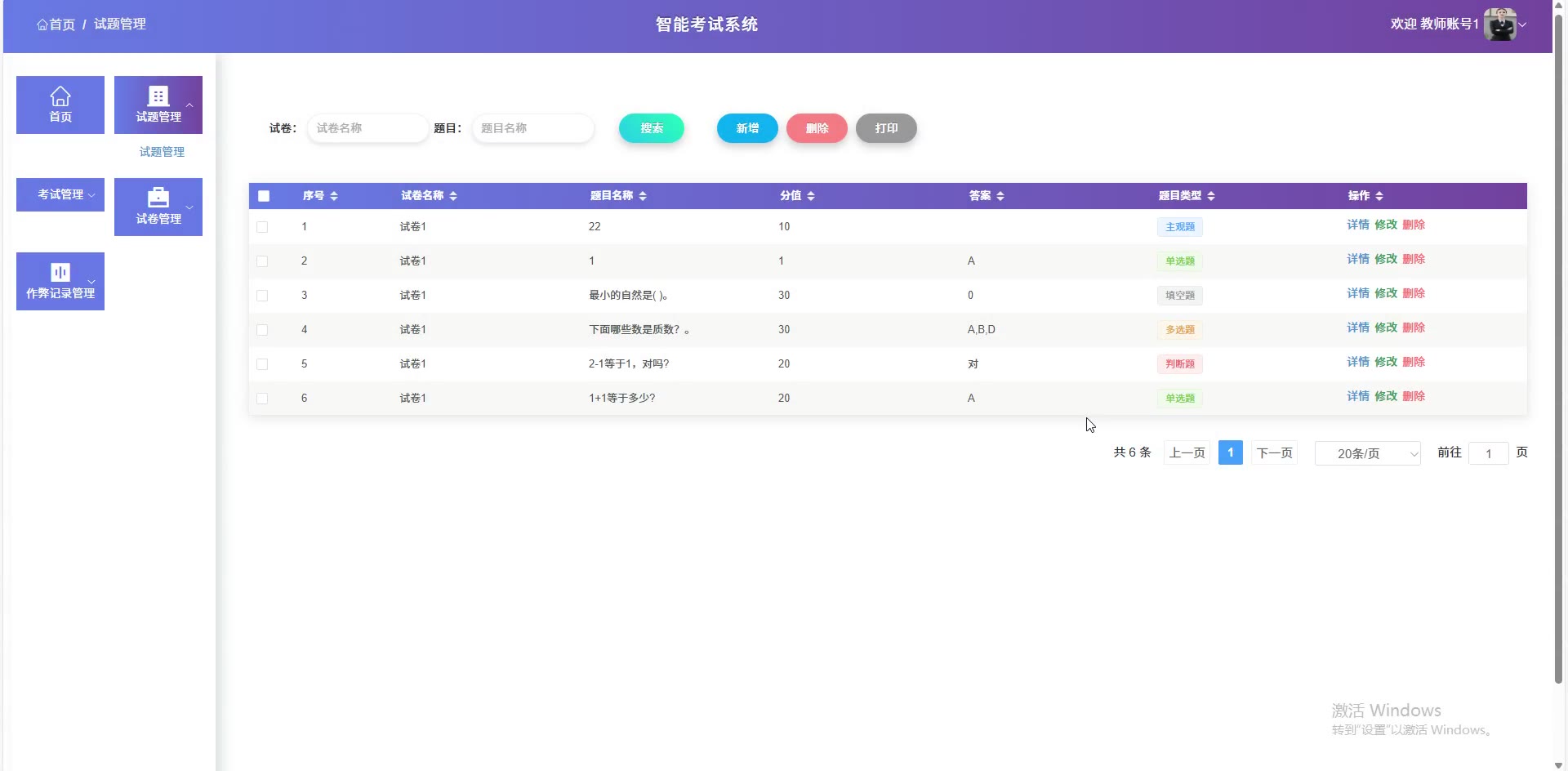Sort by 题目类型 column arrows

point(1211,196)
